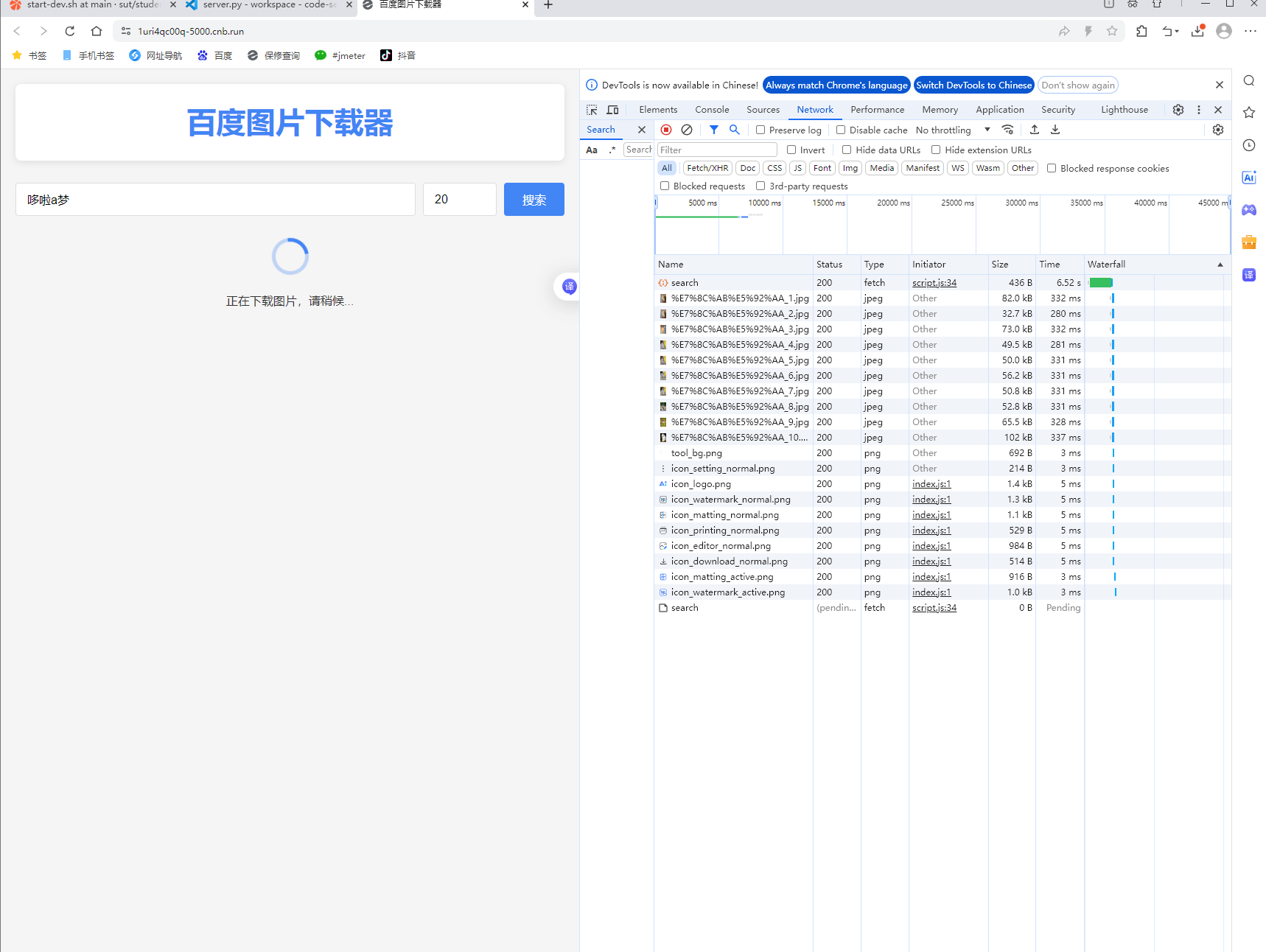Toggle the device toolbar icon
Viewport: 1266px width, 952px height.
pyautogui.click(x=612, y=110)
